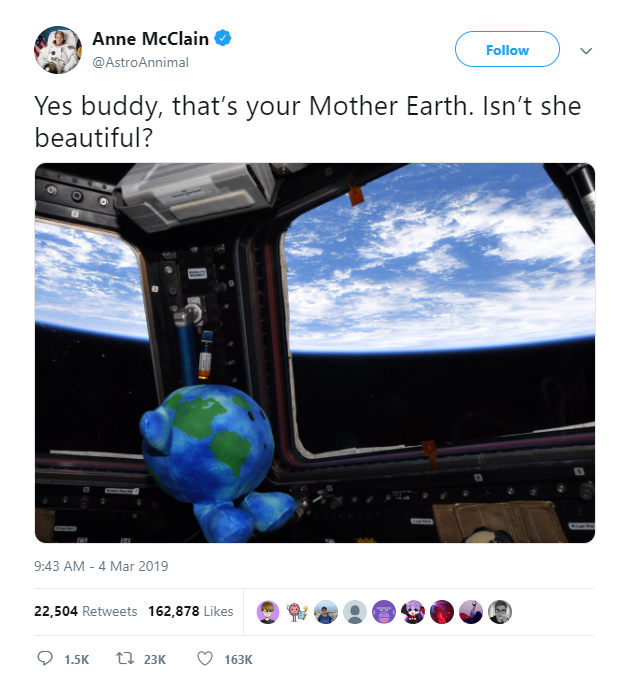This screenshot has height=687, width=630.
Task: Open the 9:43 AM timestamp link
Action: tap(101, 566)
